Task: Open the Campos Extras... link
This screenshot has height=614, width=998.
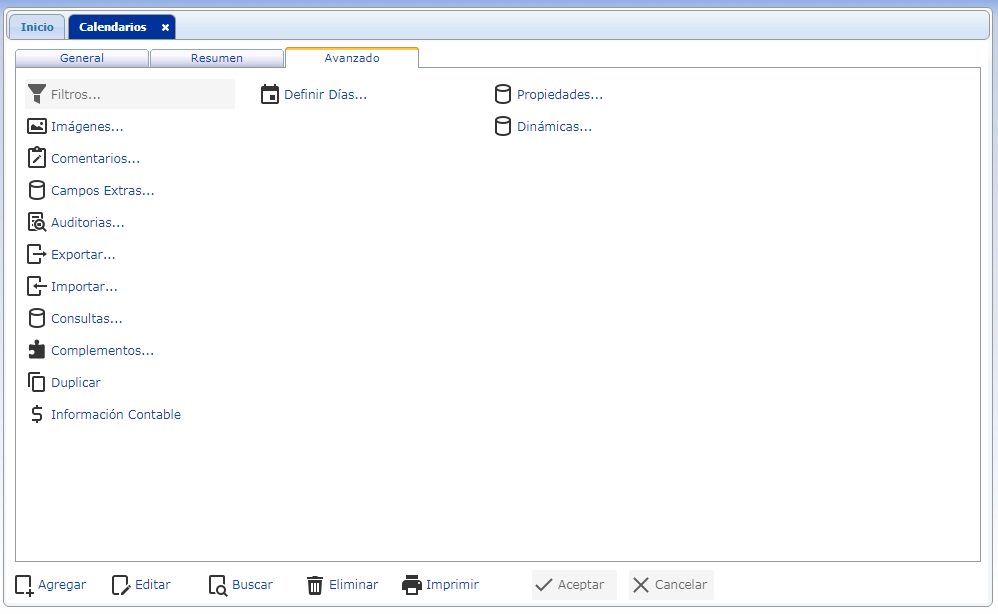Action: click(102, 190)
